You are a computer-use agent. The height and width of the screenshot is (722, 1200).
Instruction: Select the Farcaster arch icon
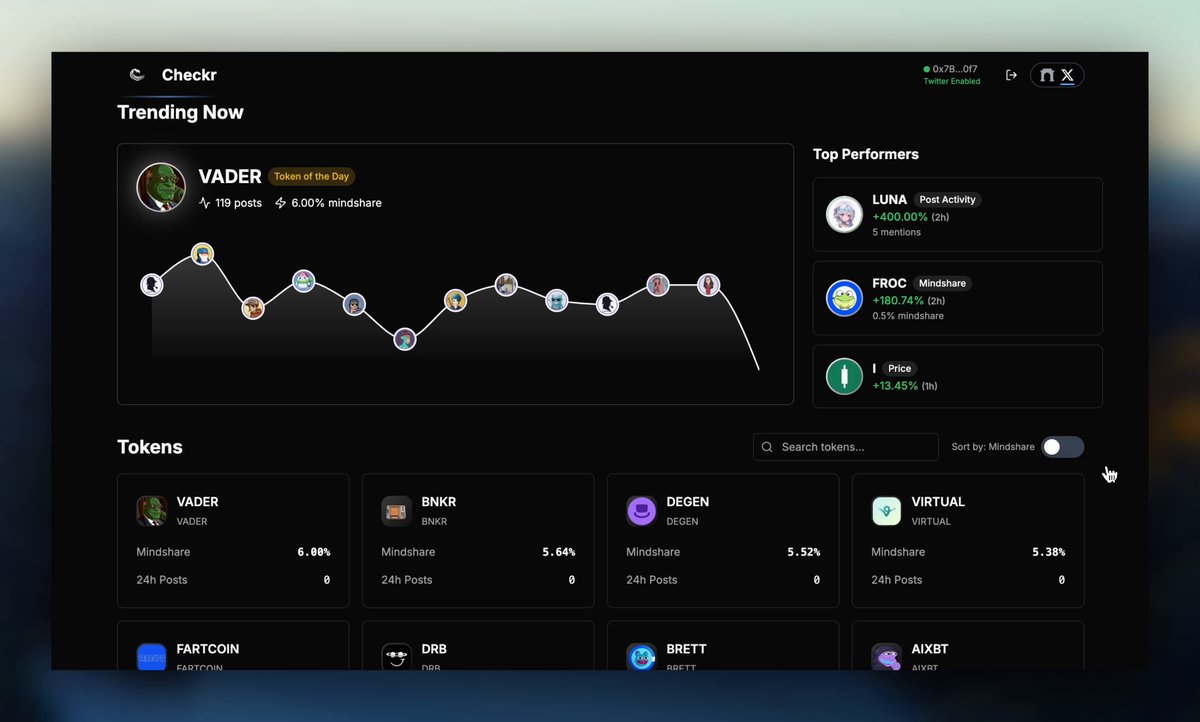(1047, 75)
